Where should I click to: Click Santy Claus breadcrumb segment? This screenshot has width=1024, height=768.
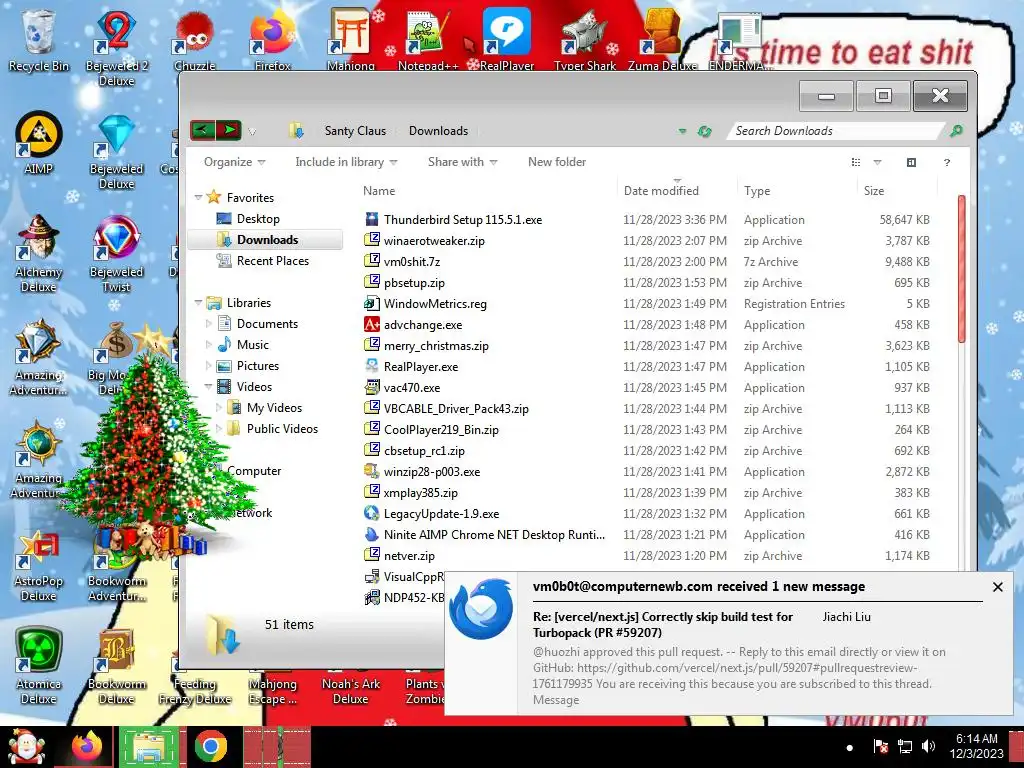click(x=355, y=131)
